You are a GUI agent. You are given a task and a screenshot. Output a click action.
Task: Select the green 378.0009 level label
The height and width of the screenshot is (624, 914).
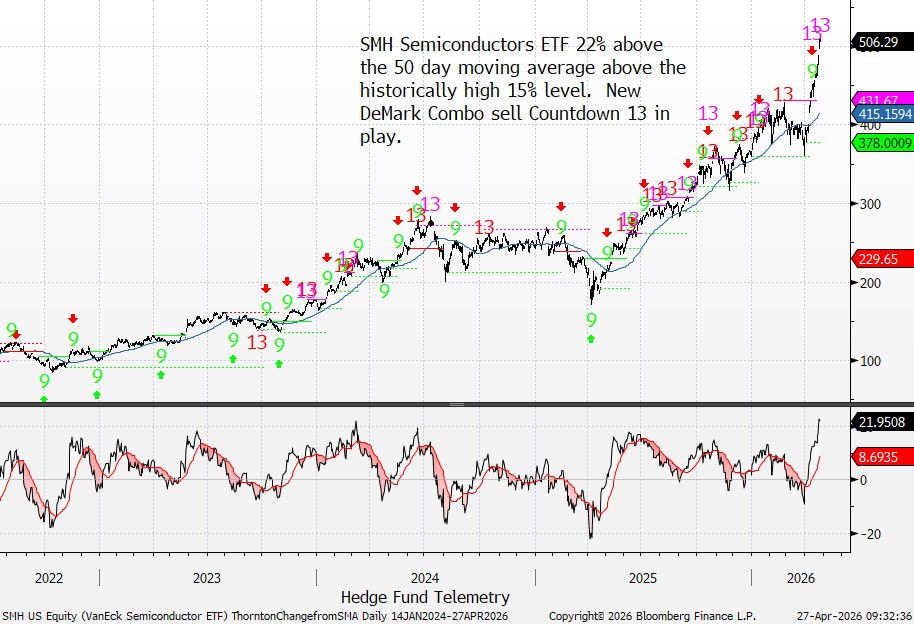point(880,143)
